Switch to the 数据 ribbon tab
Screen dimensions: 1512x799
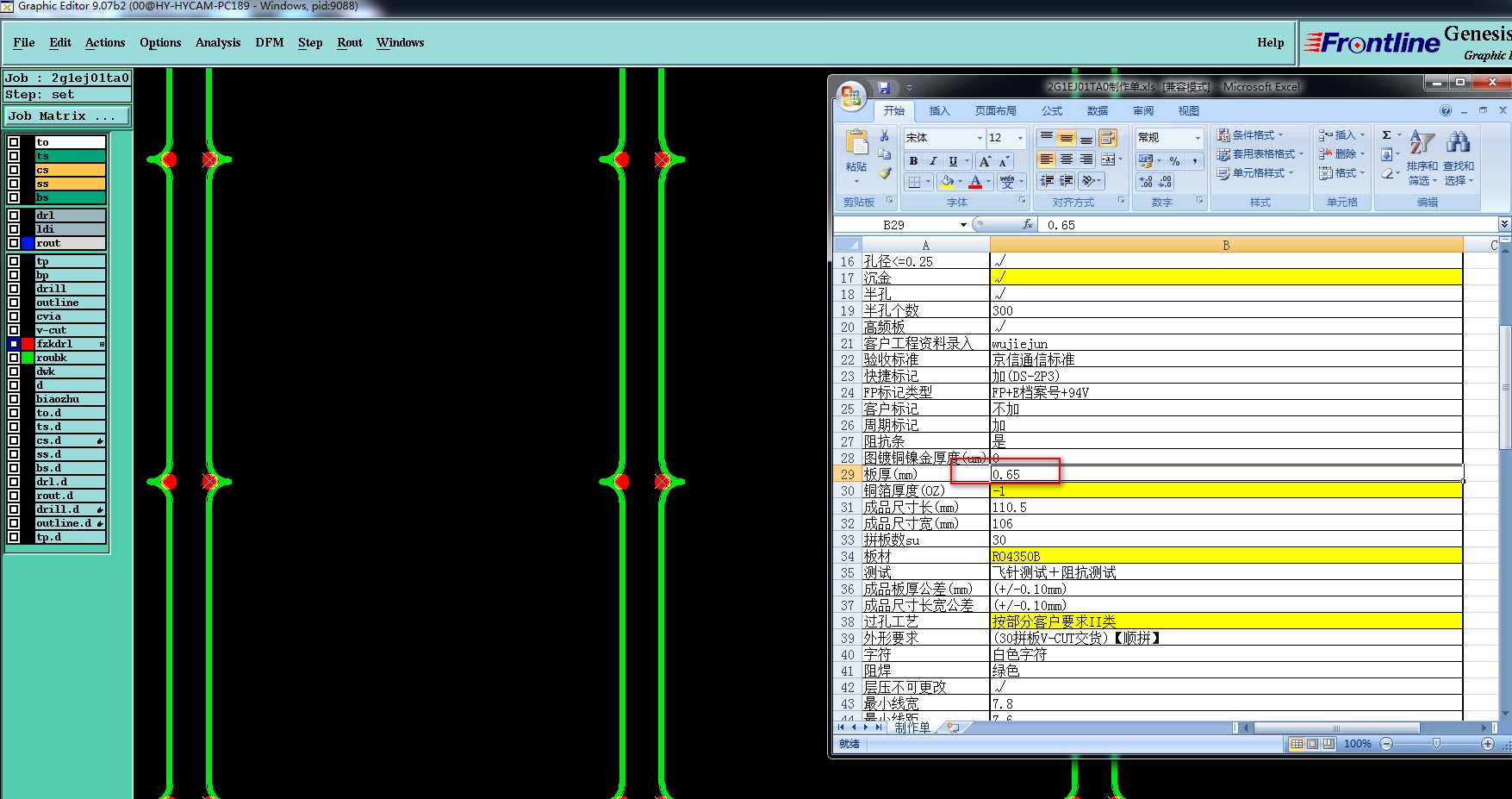click(x=1097, y=110)
